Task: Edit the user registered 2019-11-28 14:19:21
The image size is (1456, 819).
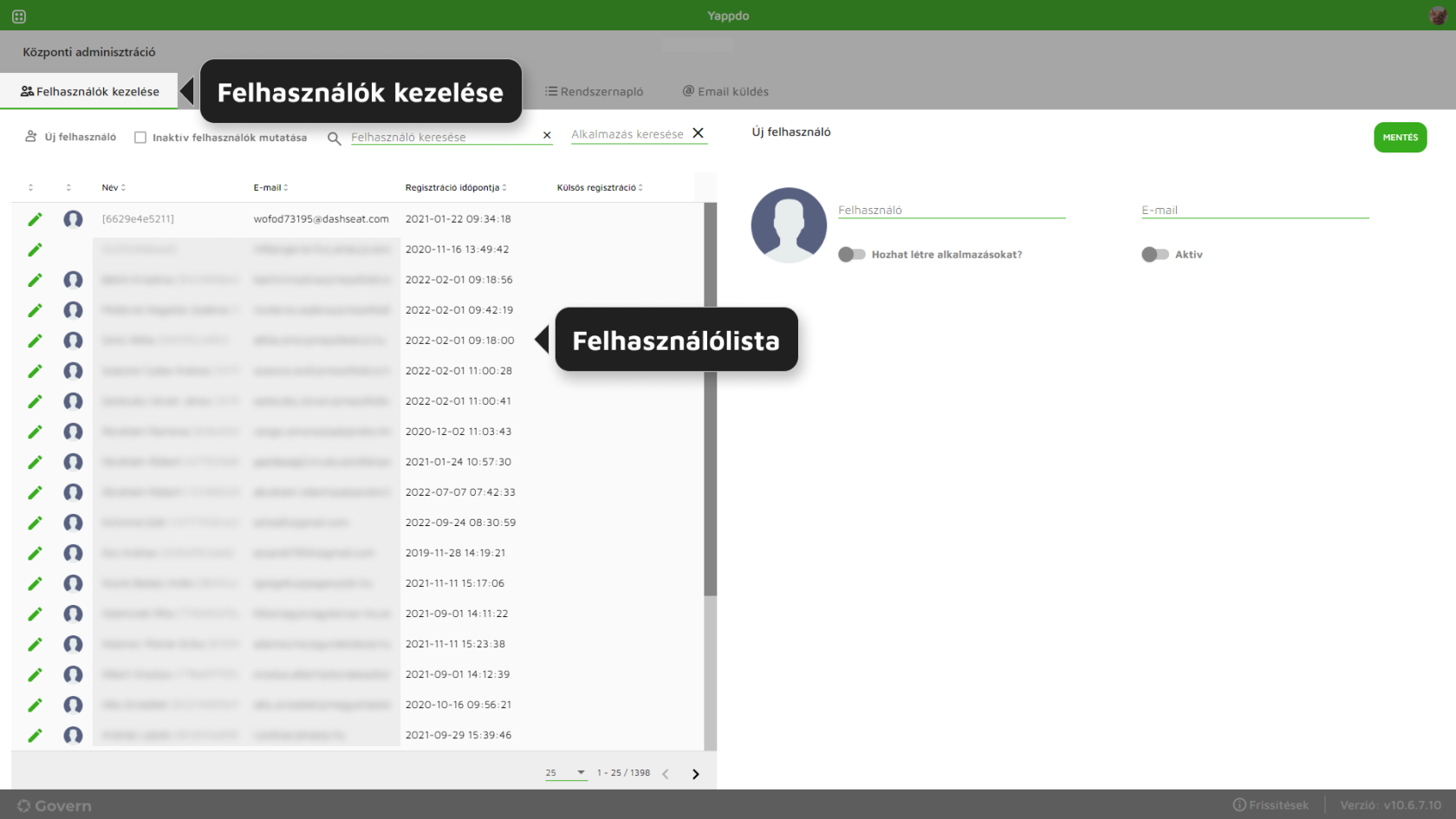Action: (x=35, y=553)
